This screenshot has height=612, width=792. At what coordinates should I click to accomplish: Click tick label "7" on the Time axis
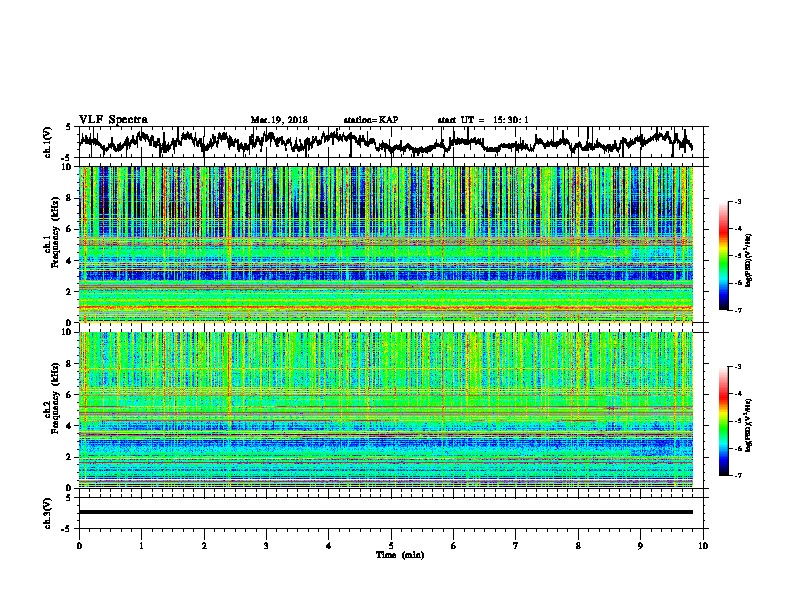(516, 546)
